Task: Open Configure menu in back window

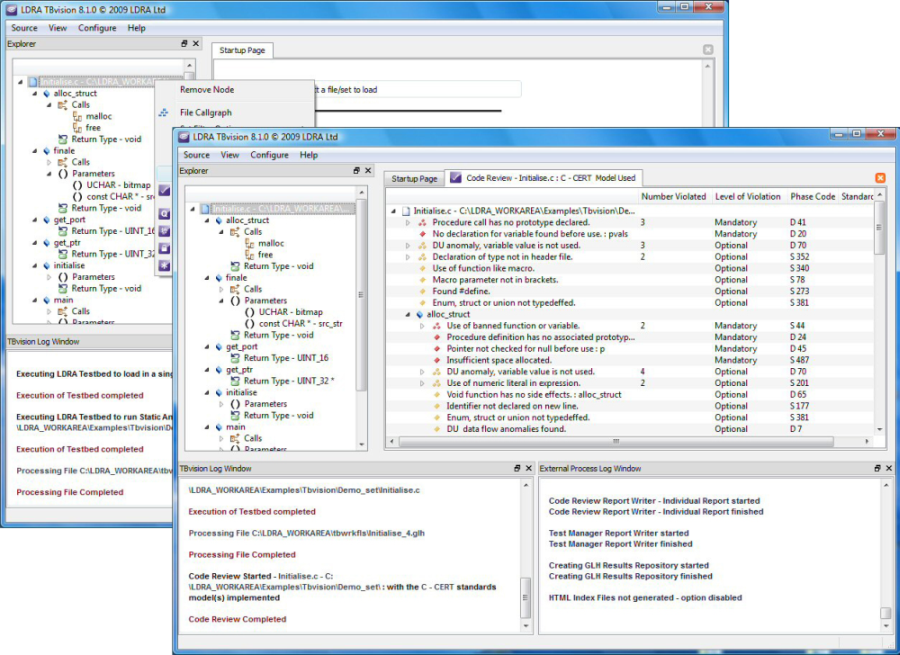Action: click(x=97, y=28)
